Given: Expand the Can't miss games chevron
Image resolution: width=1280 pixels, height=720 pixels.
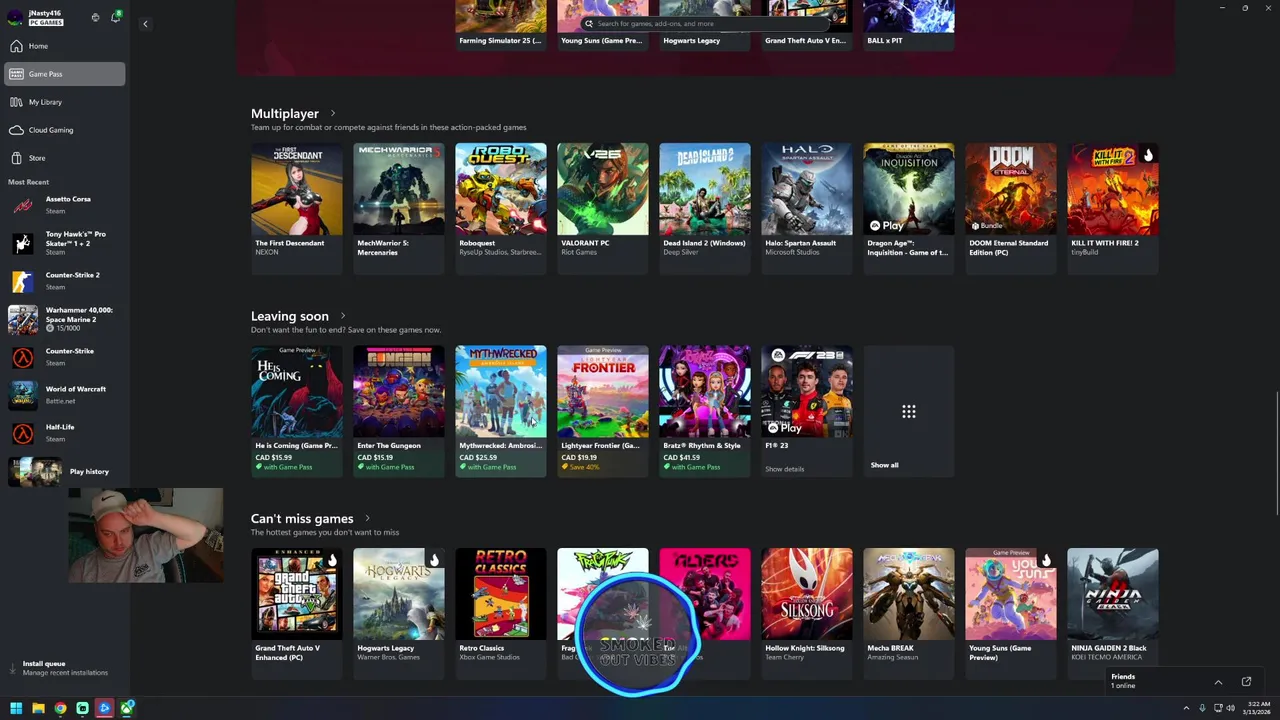Looking at the screenshot, I should click(368, 518).
